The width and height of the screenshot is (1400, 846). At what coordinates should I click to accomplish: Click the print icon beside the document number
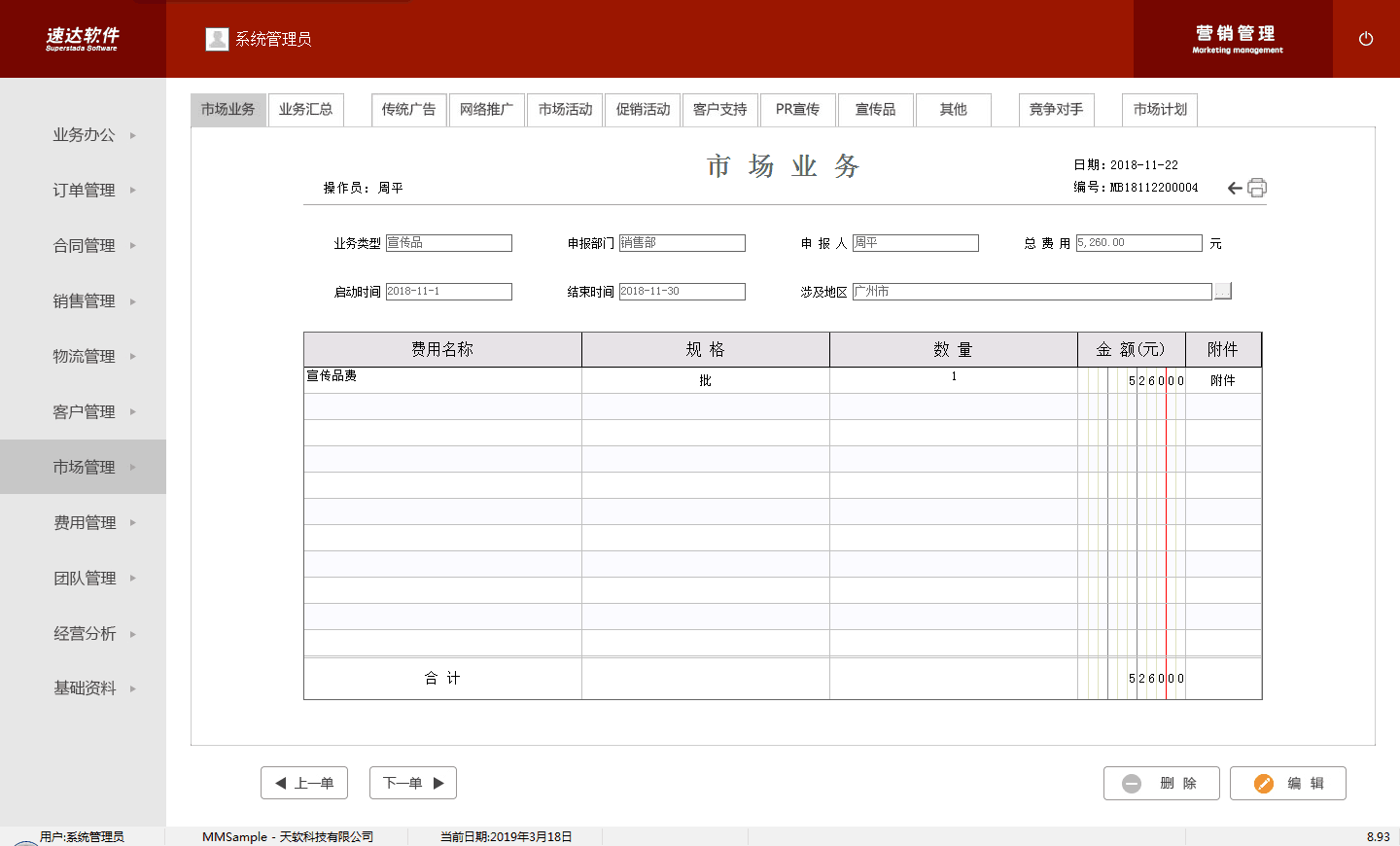1257,188
